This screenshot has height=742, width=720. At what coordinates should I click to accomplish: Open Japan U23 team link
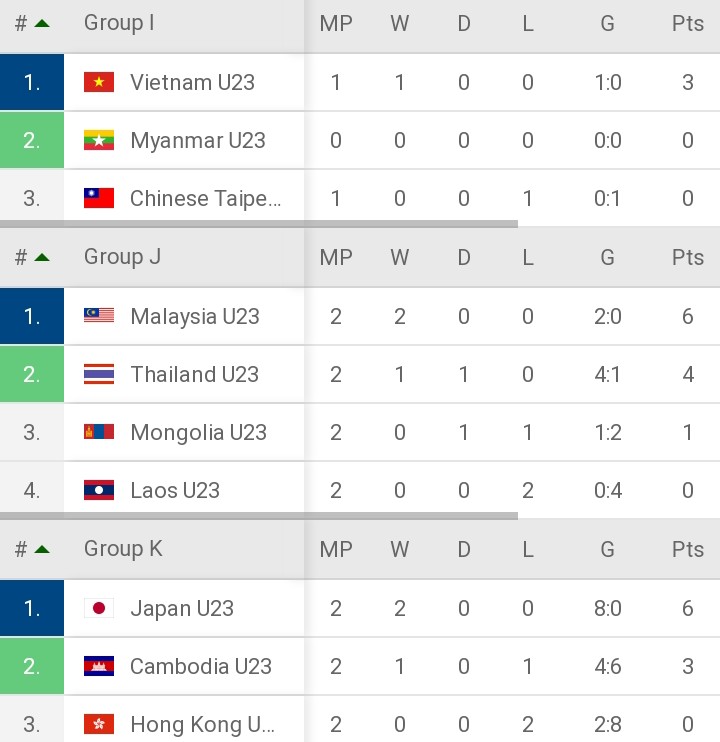tap(182, 608)
